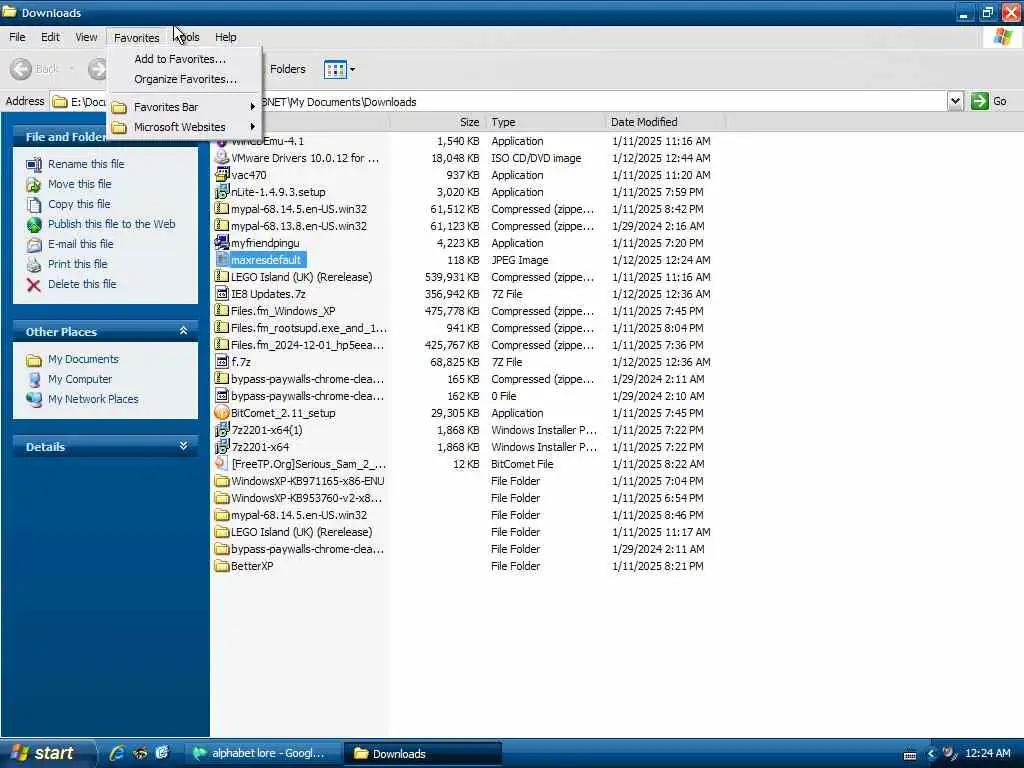1024x768 pixels.
Task: Open the address bar dropdown arrow
Action: (955, 101)
